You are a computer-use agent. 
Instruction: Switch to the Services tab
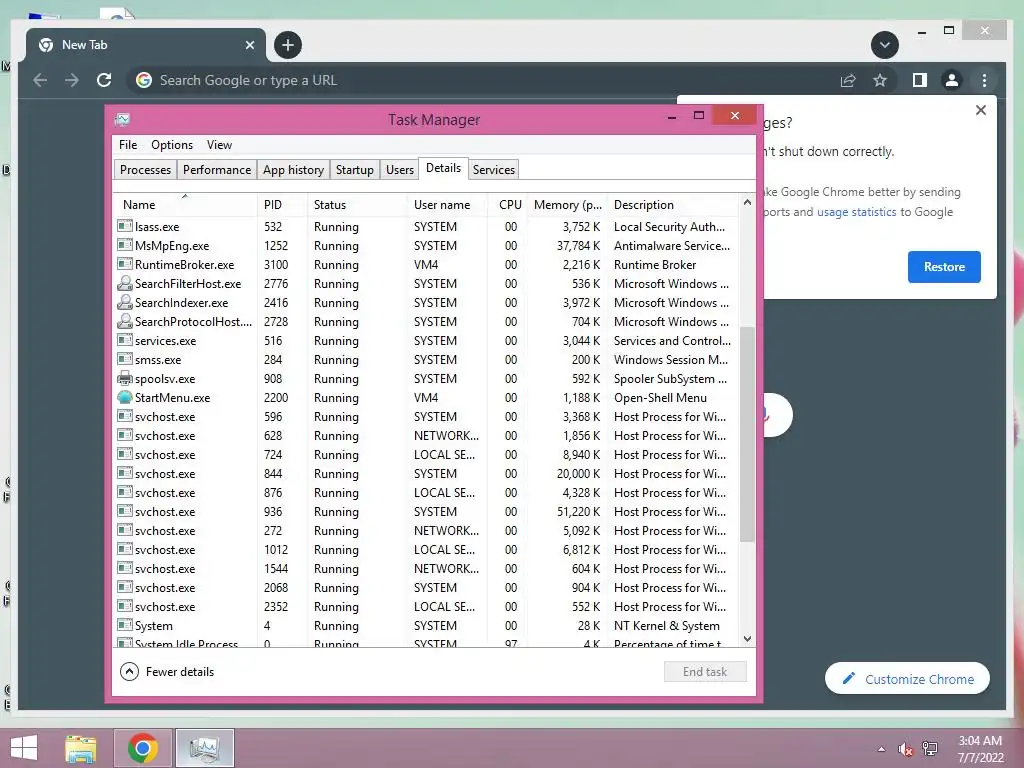(494, 170)
